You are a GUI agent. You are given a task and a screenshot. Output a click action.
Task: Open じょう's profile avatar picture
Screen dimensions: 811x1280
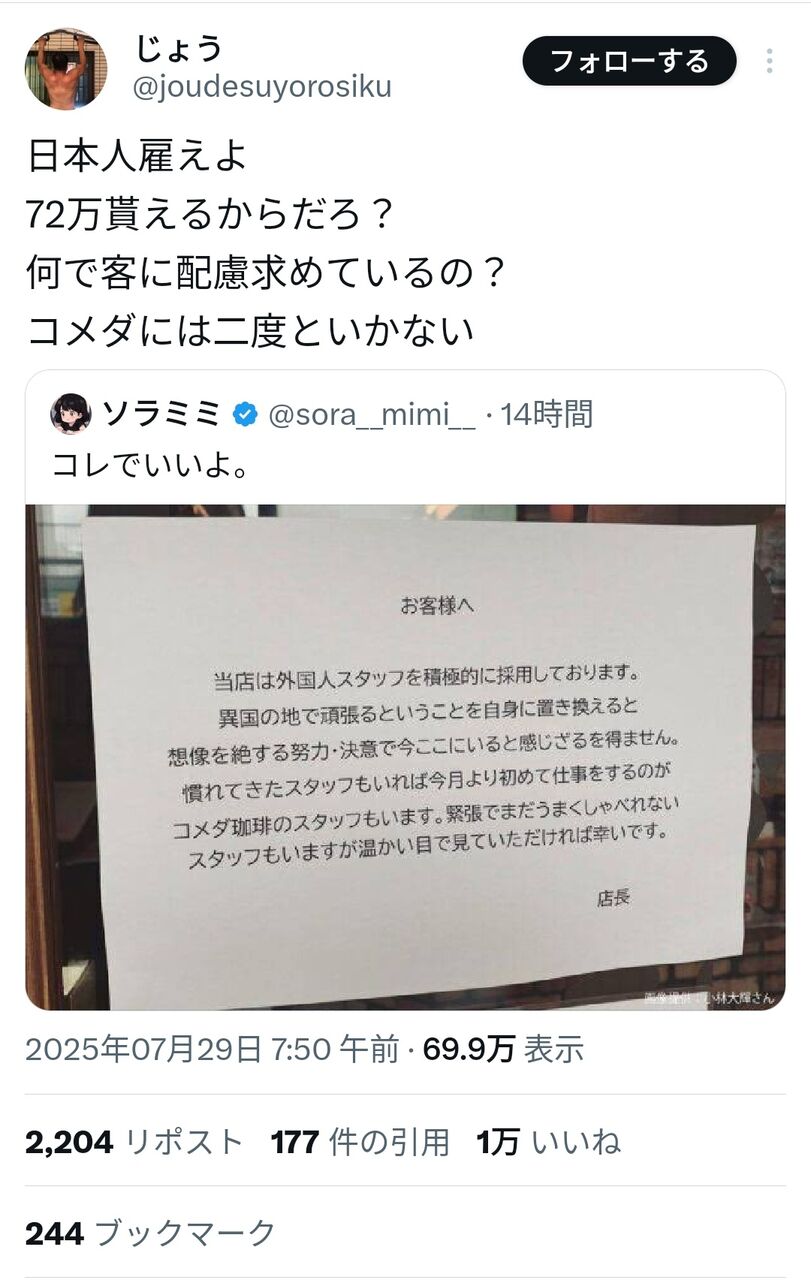(66, 68)
